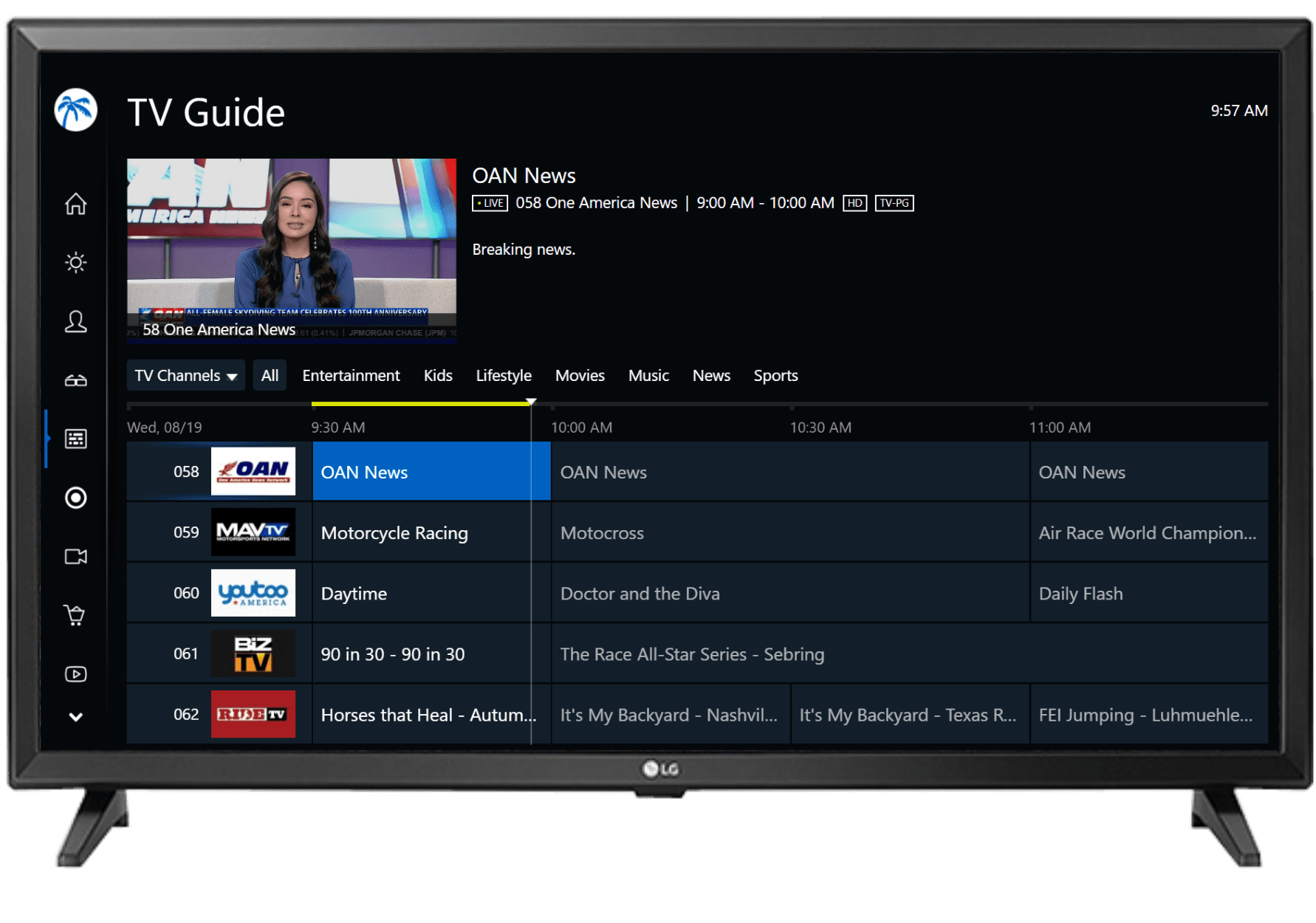The width and height of the screenshot is (1316, 923).
Task: Open the video camera icon
Action: 75,556
